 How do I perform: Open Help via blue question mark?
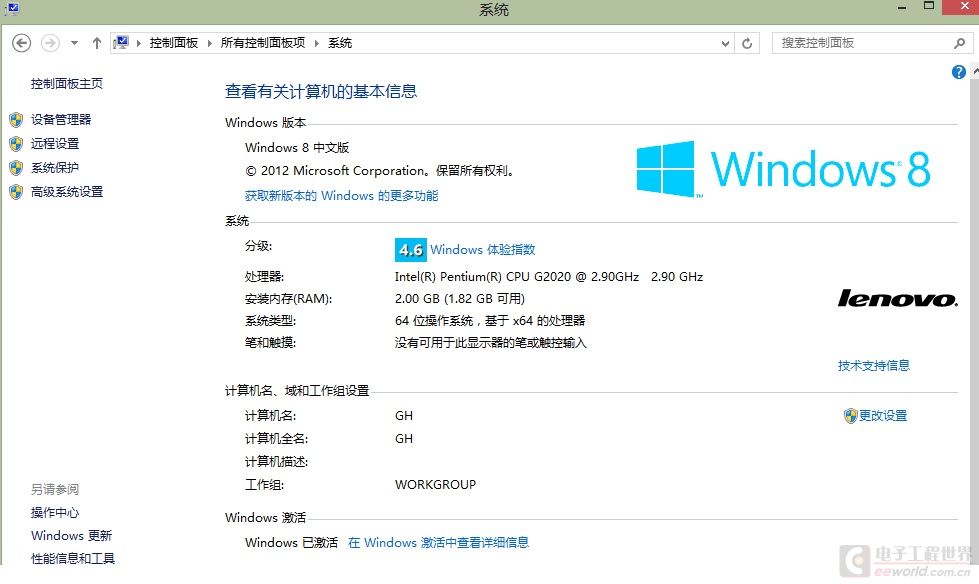point(958,72)
